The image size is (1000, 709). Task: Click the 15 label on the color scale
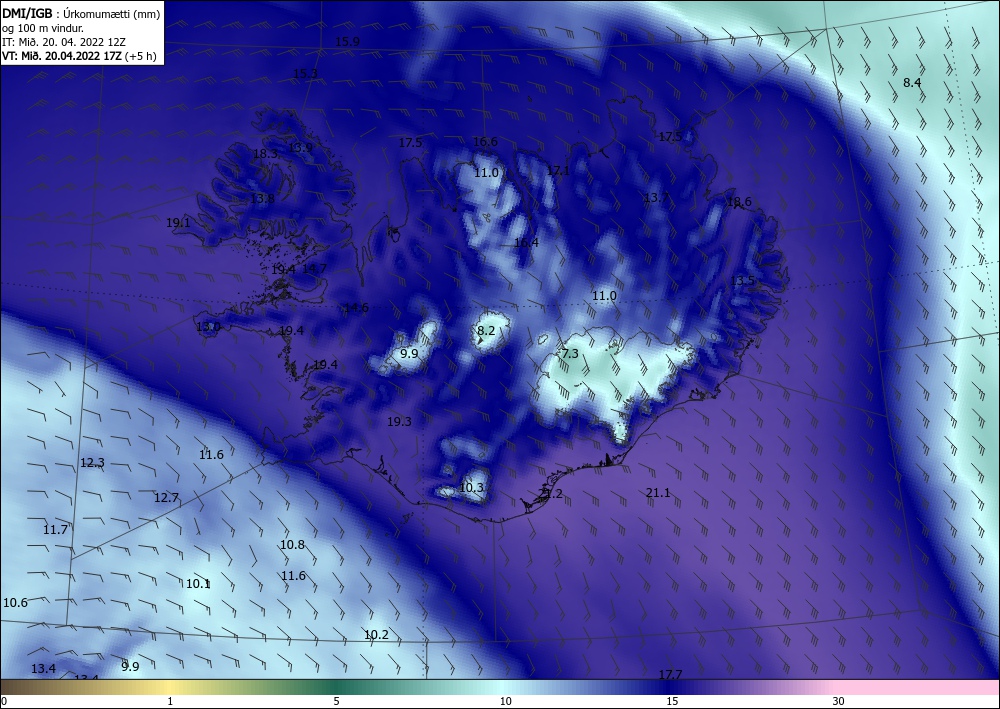click(672, 701)
